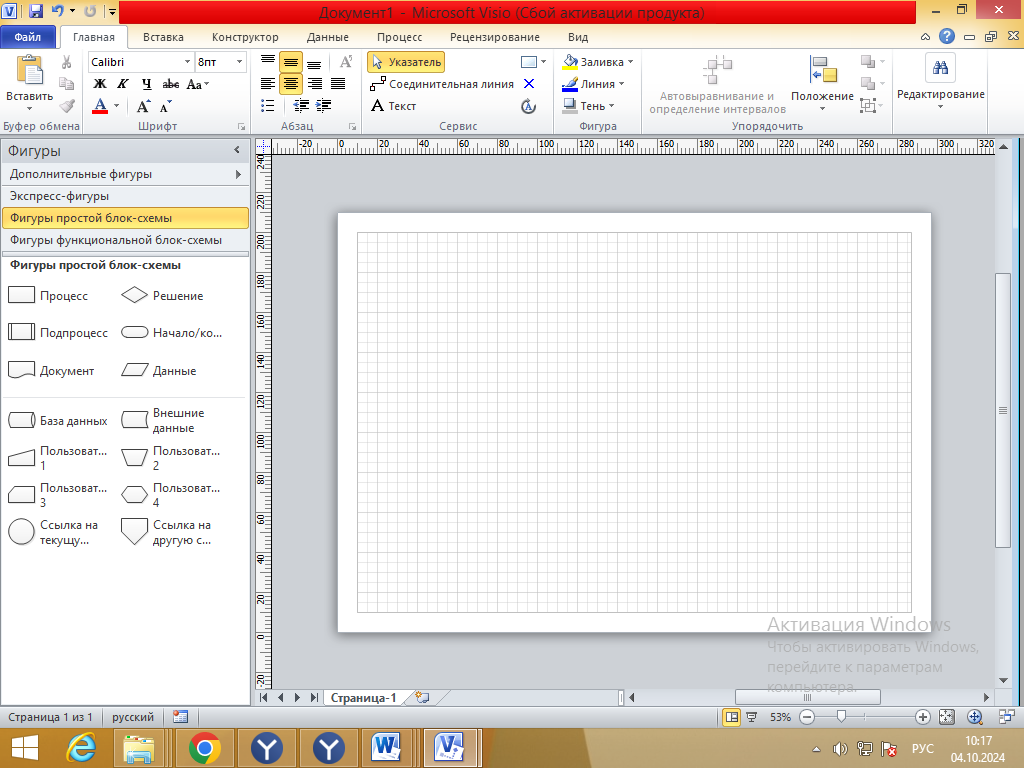Undo the last action

tap(57, 11)
